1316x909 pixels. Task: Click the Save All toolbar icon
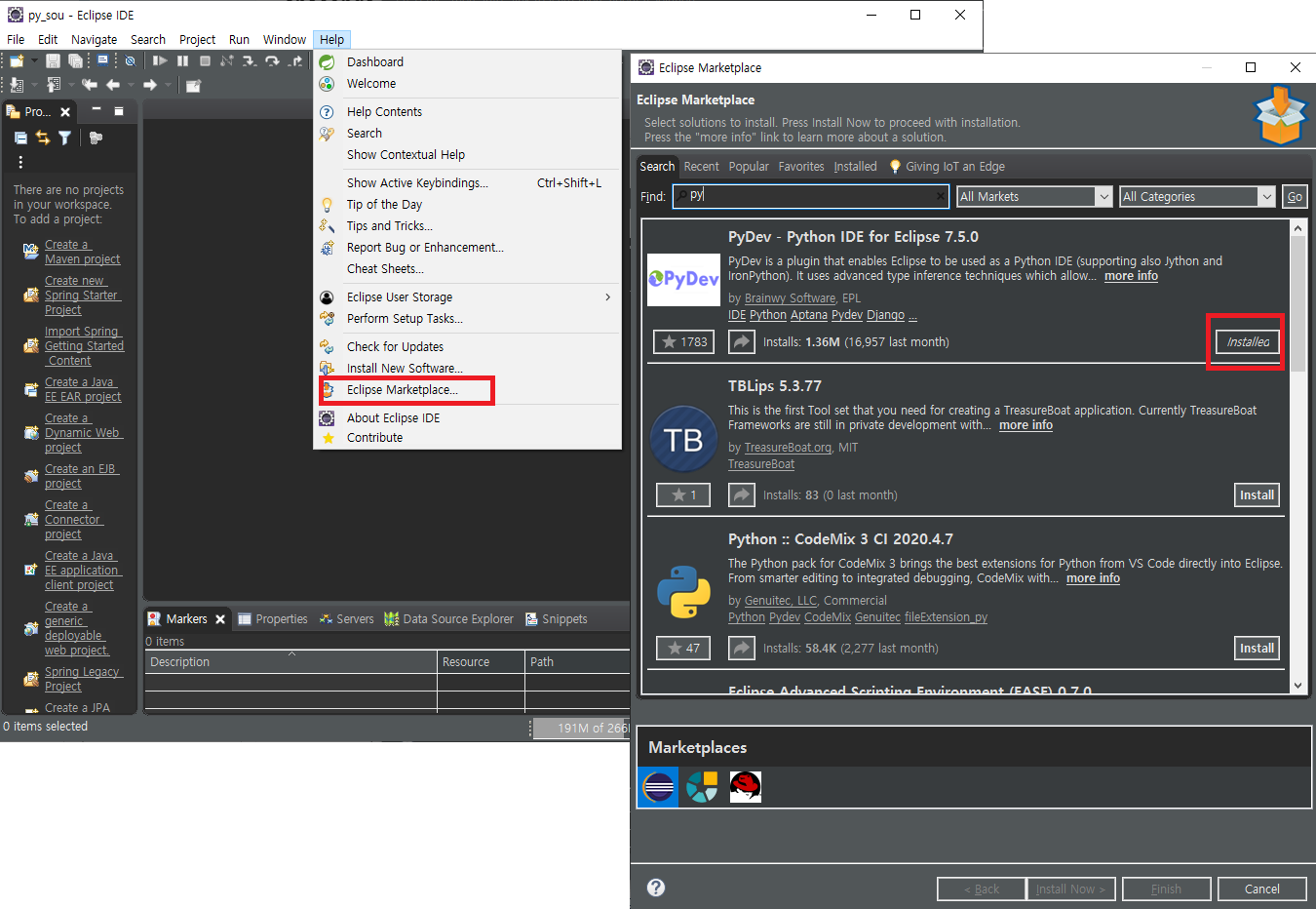click(x=75, y=60)
